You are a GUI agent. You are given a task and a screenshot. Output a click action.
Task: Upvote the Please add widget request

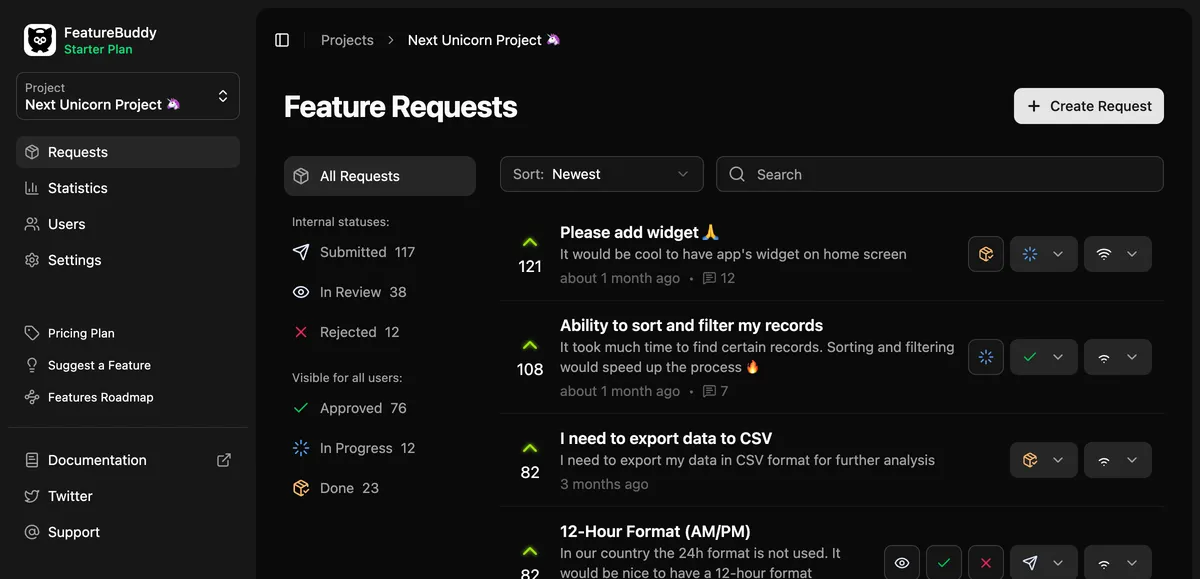pos(530,243)
